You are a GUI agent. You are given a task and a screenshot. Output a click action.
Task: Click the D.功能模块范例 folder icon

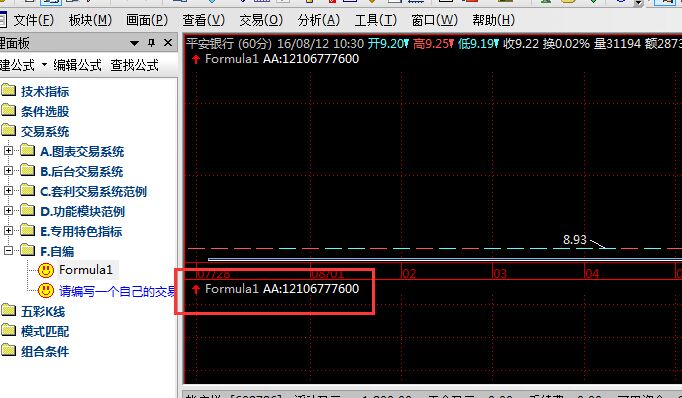(27, 210)
